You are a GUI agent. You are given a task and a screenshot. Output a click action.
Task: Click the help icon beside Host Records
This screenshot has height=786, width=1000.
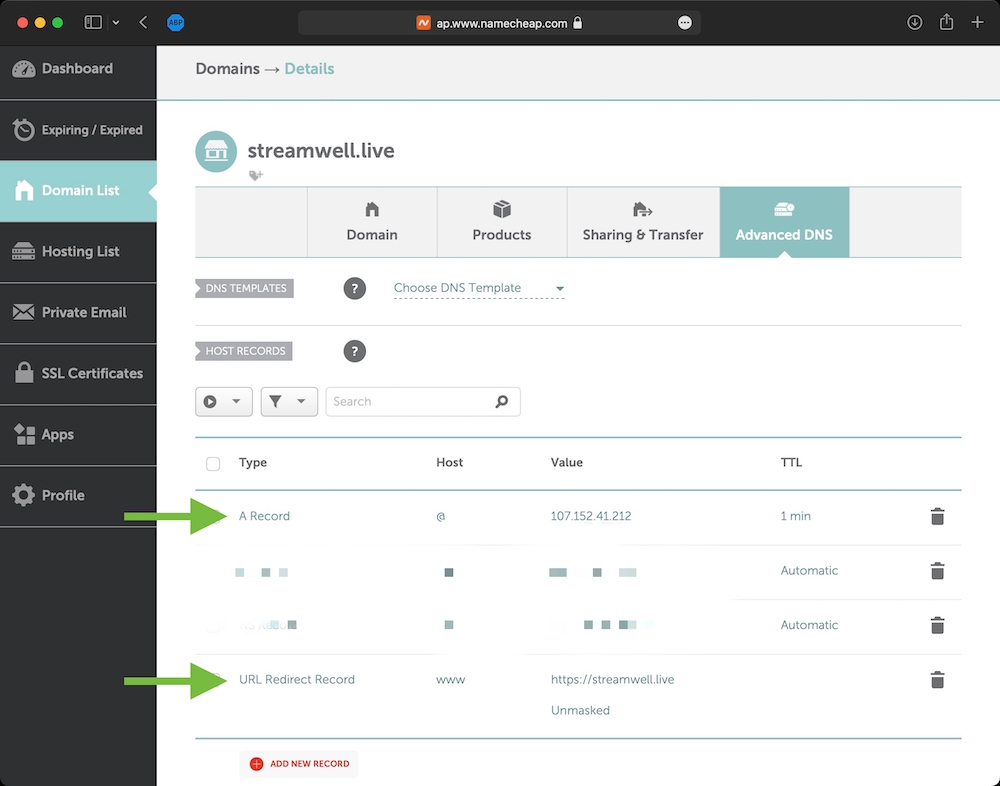[x=354, y=351]
